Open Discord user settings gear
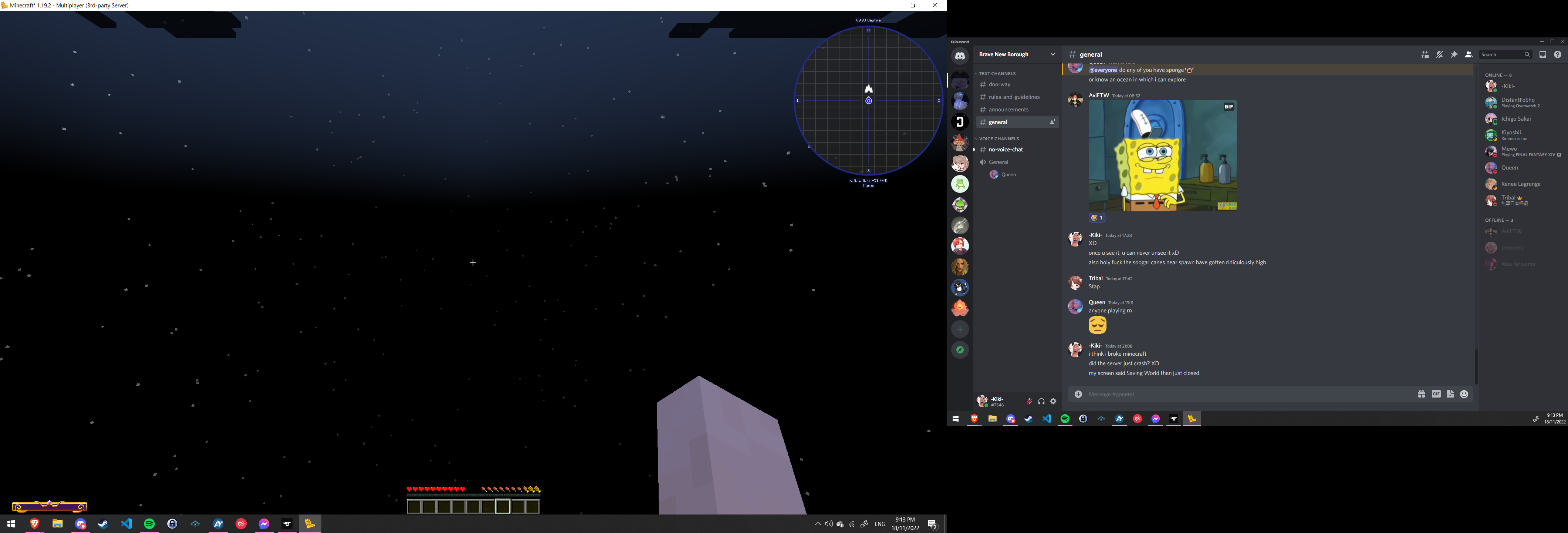This screenshot has height=533, width=1568. pyautogui.click(x=1054, y=402)
